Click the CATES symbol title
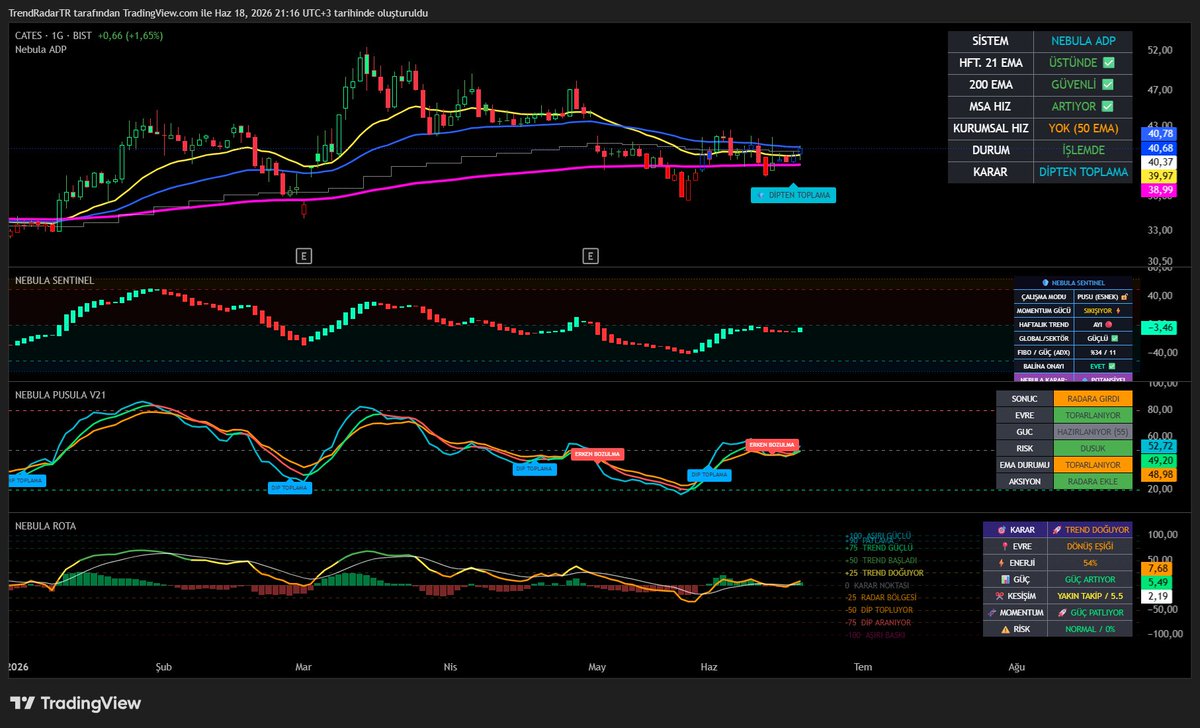 [28, 35]
